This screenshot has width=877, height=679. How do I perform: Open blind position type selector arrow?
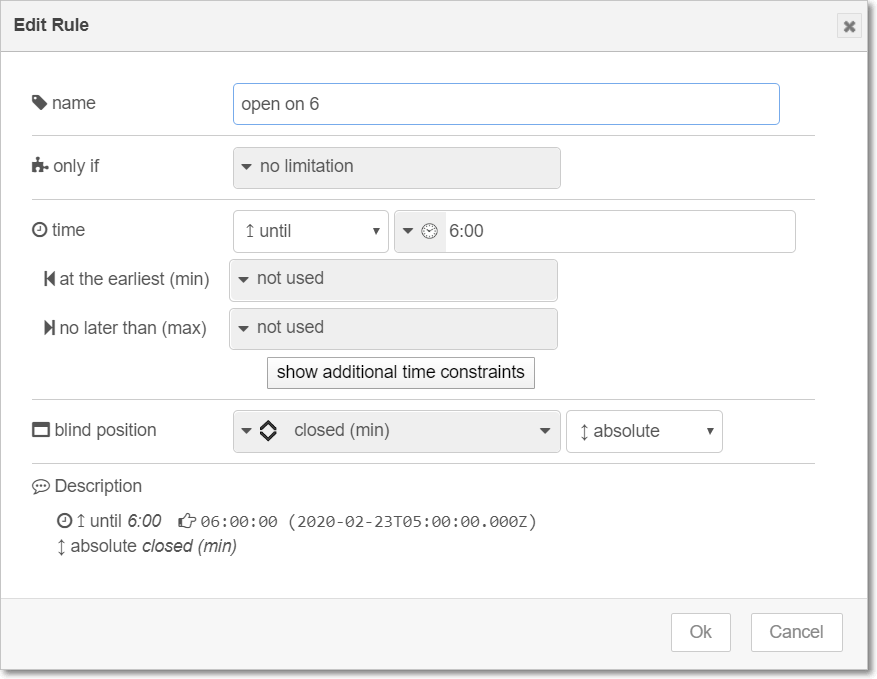(246, 431)
